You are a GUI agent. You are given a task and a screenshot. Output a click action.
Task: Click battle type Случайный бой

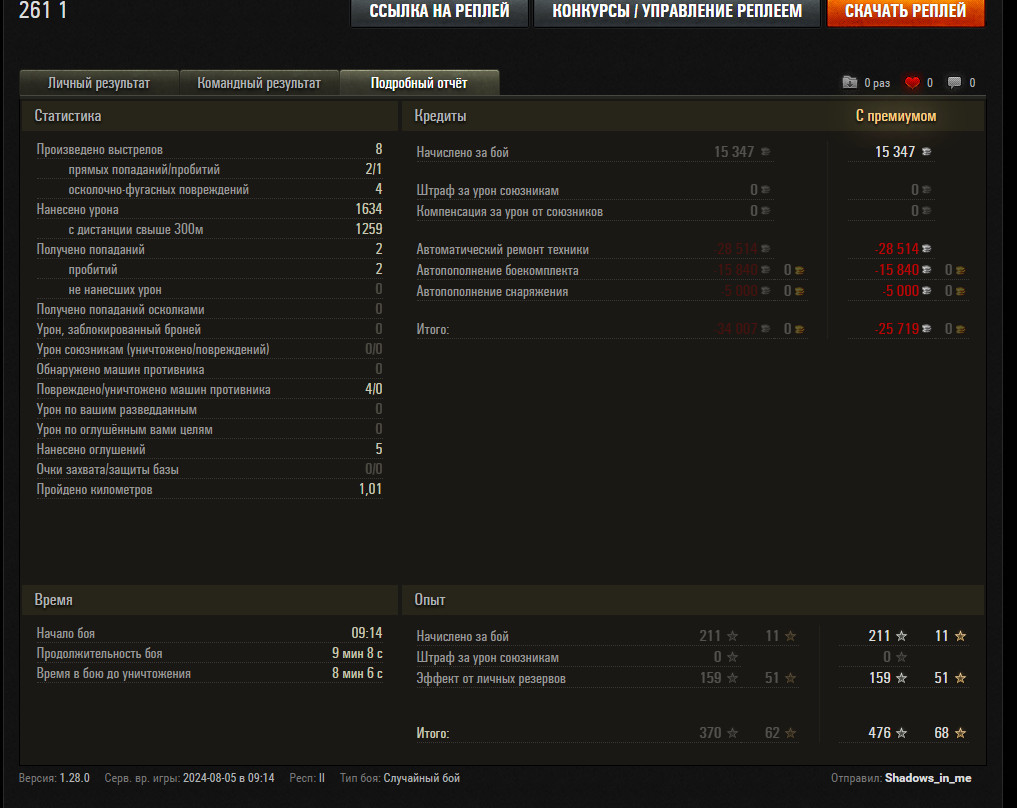click(422, 778)
